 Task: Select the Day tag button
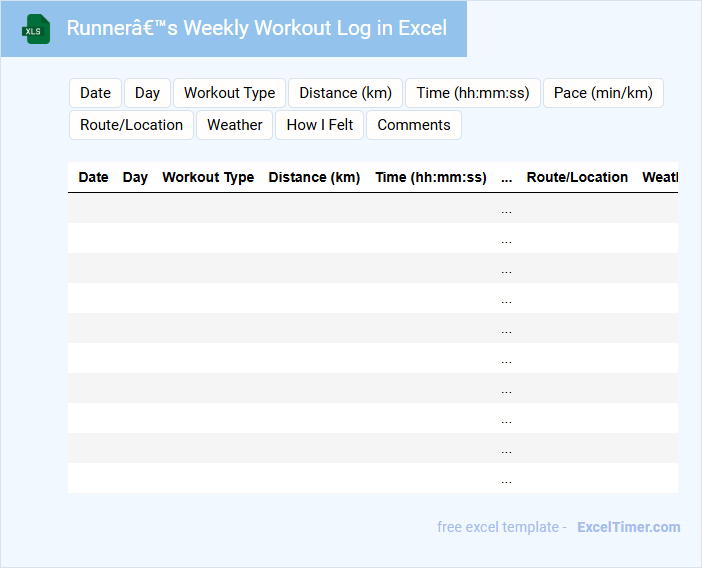point(147,93)
